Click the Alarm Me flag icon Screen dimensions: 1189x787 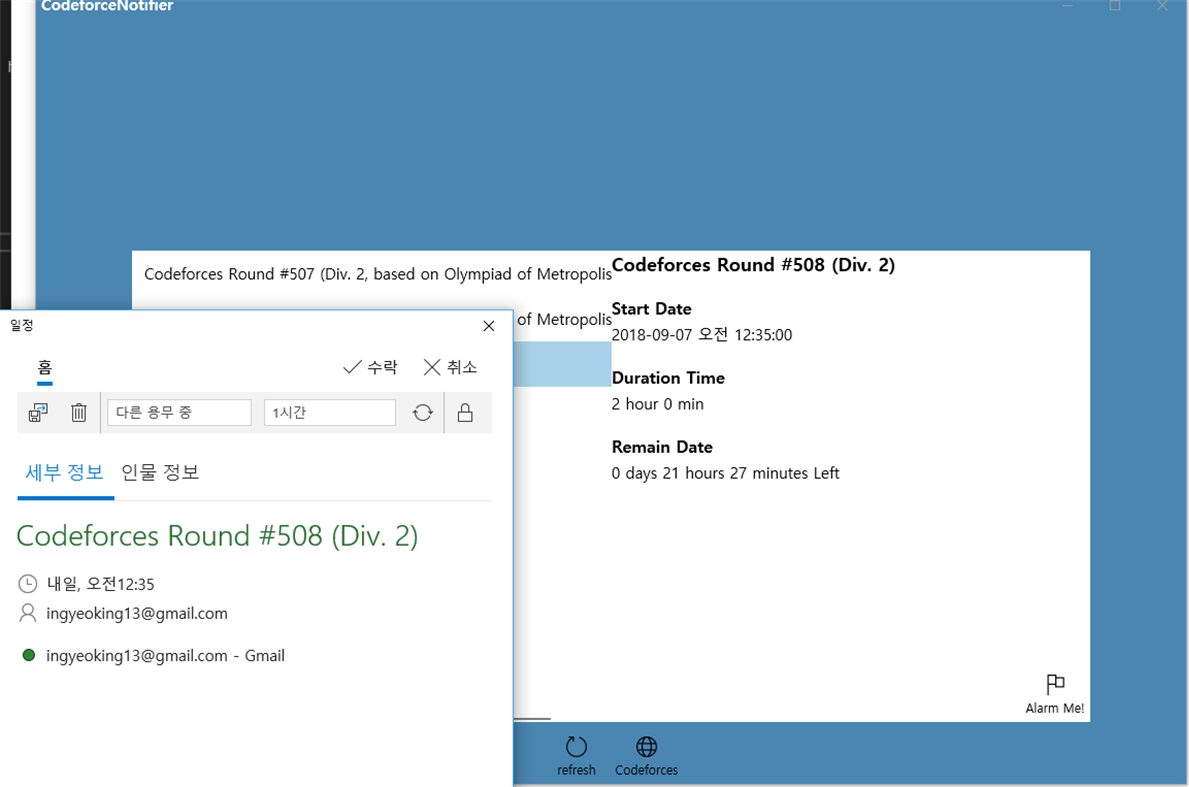click(x=1055, y=684)
